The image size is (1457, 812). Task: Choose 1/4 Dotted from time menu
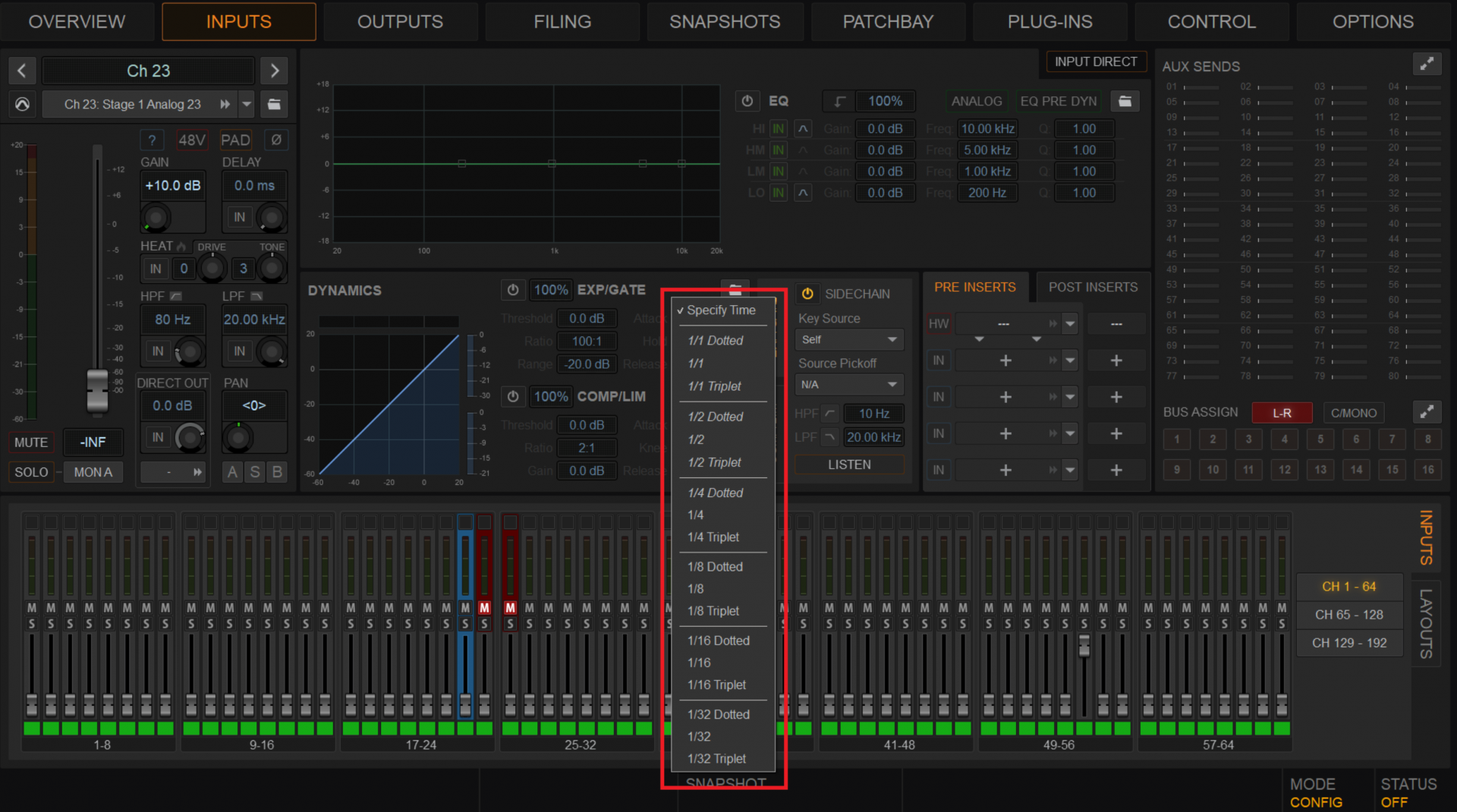716,493
